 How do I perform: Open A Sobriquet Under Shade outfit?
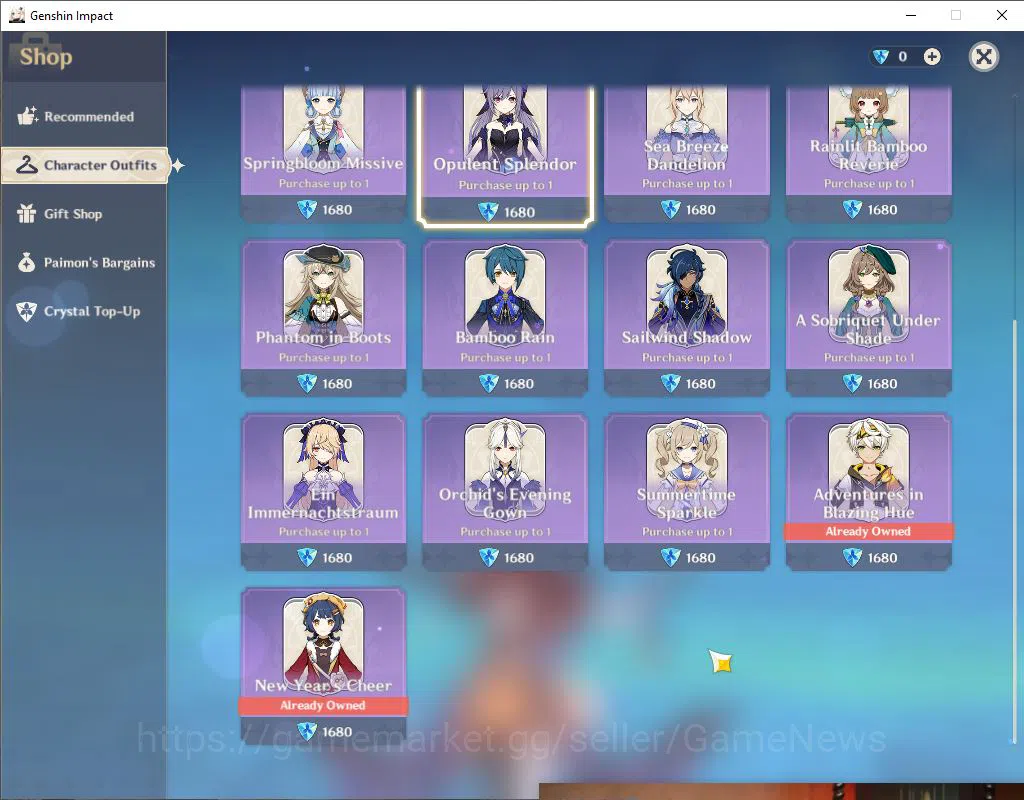[x=868, y=318]
